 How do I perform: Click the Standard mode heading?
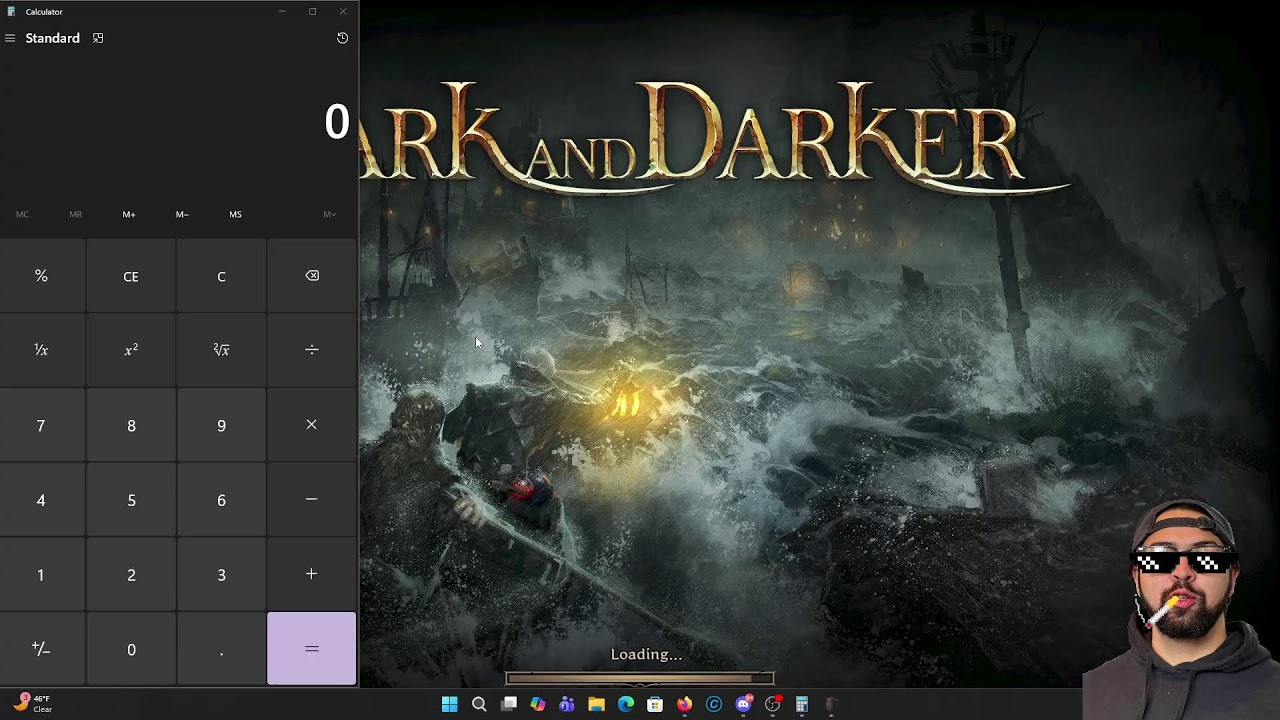[52, 38]
